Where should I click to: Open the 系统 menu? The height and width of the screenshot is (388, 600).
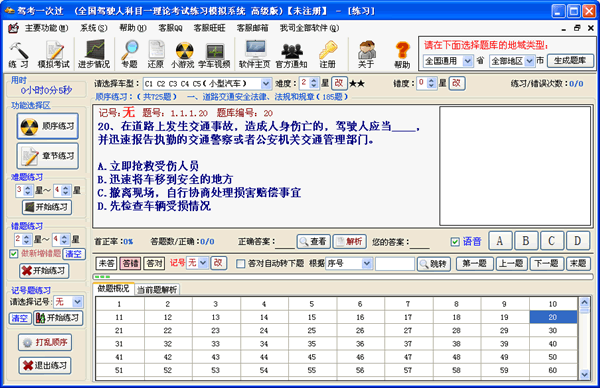tap(93, 28)
